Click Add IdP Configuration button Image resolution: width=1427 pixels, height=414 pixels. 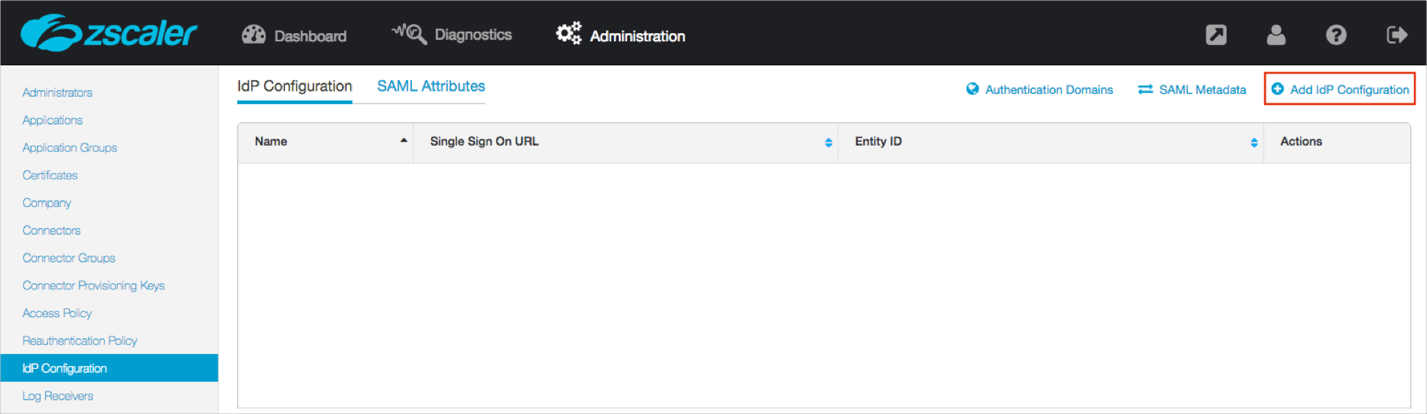[1340, 90]
